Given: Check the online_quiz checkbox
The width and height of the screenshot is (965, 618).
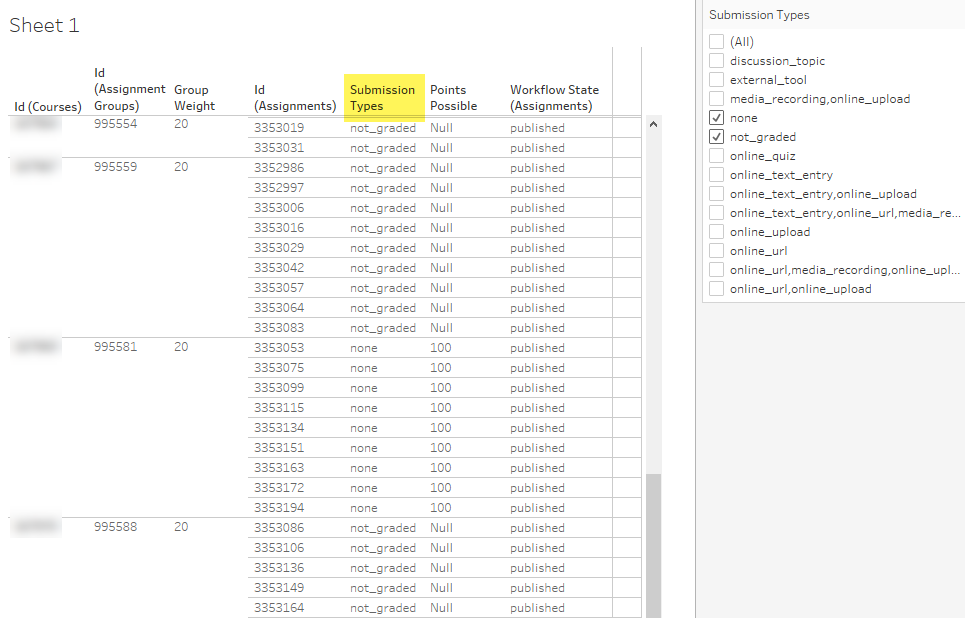Looking at the screenshot, I should coord(716,155).
